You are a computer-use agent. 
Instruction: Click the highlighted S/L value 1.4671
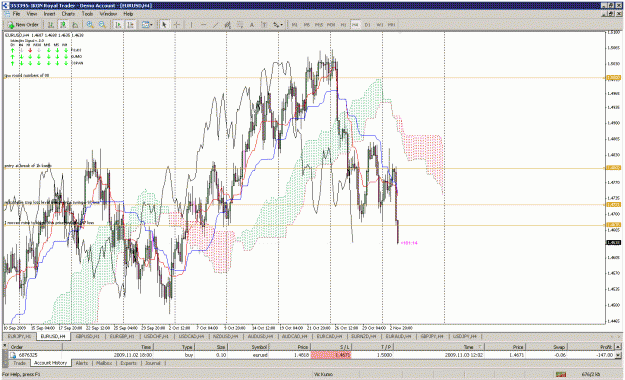[331, 355]
